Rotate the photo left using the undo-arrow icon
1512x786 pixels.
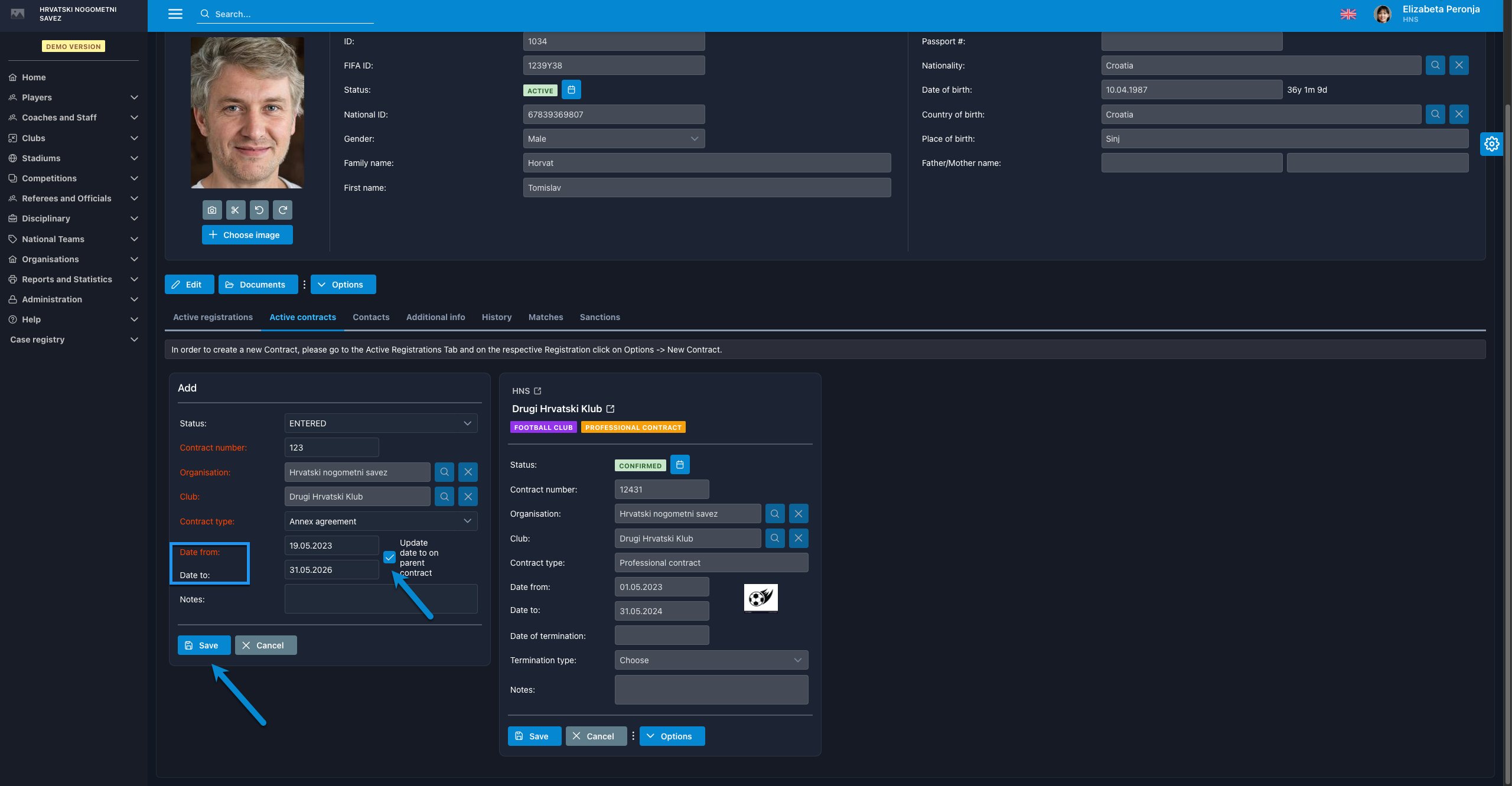pyautogui.click(x=259, y=210)
